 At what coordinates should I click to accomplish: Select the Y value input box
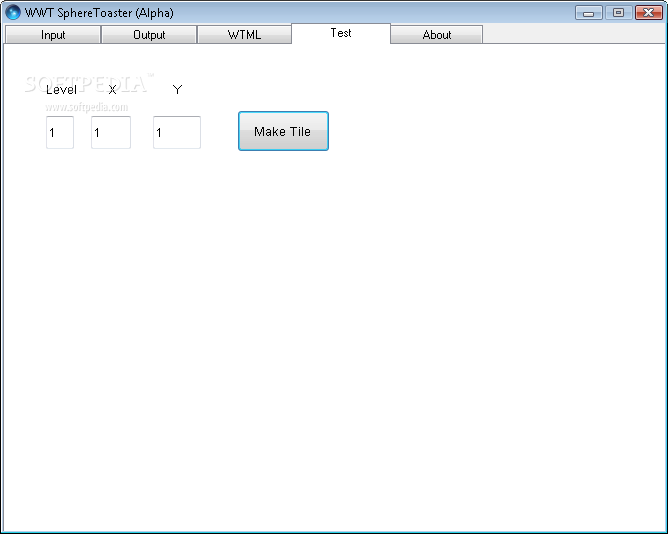(x=177, y=133)
